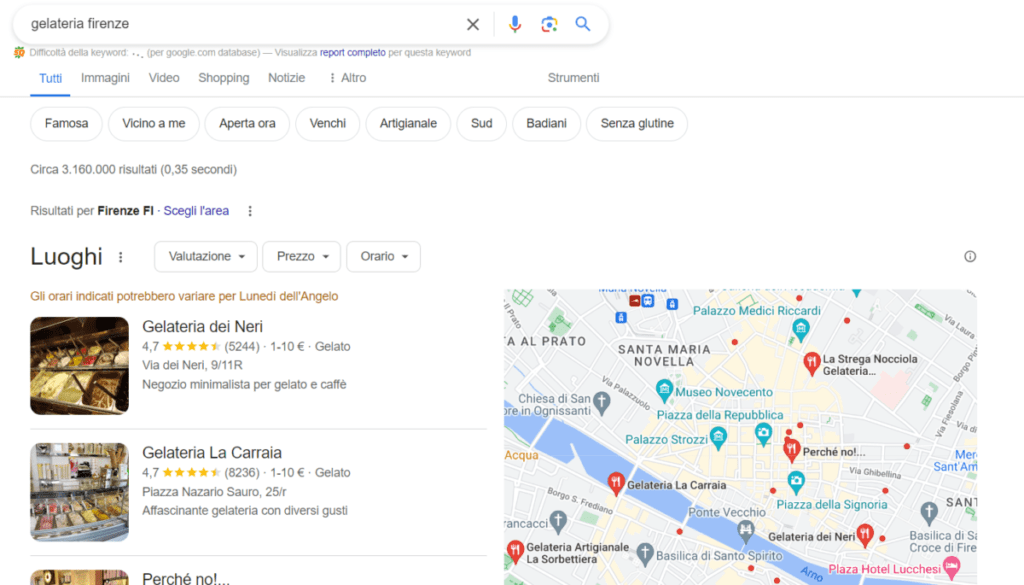Select Basilica di Santo Spirito church marker

click(x=645, y=554)
